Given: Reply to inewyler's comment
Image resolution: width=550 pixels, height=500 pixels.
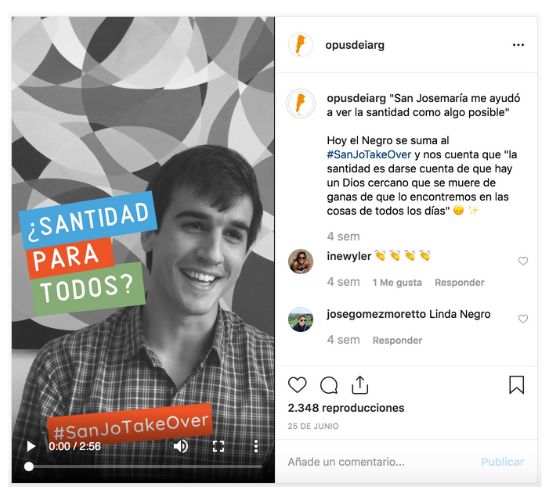Looking at the screenshot, I should [460, 282].
